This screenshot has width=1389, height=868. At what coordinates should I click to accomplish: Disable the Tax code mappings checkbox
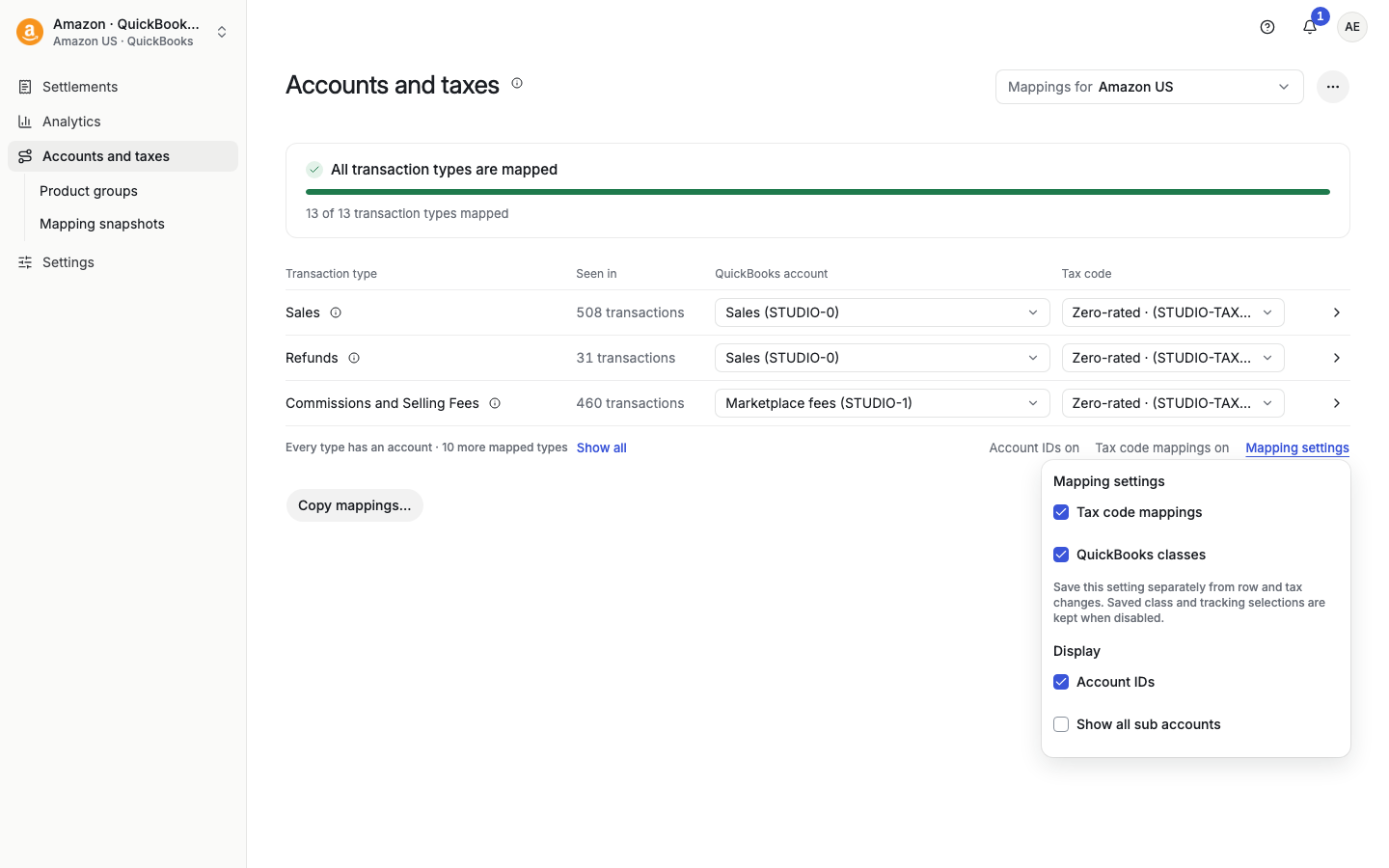pos(1061,512)
